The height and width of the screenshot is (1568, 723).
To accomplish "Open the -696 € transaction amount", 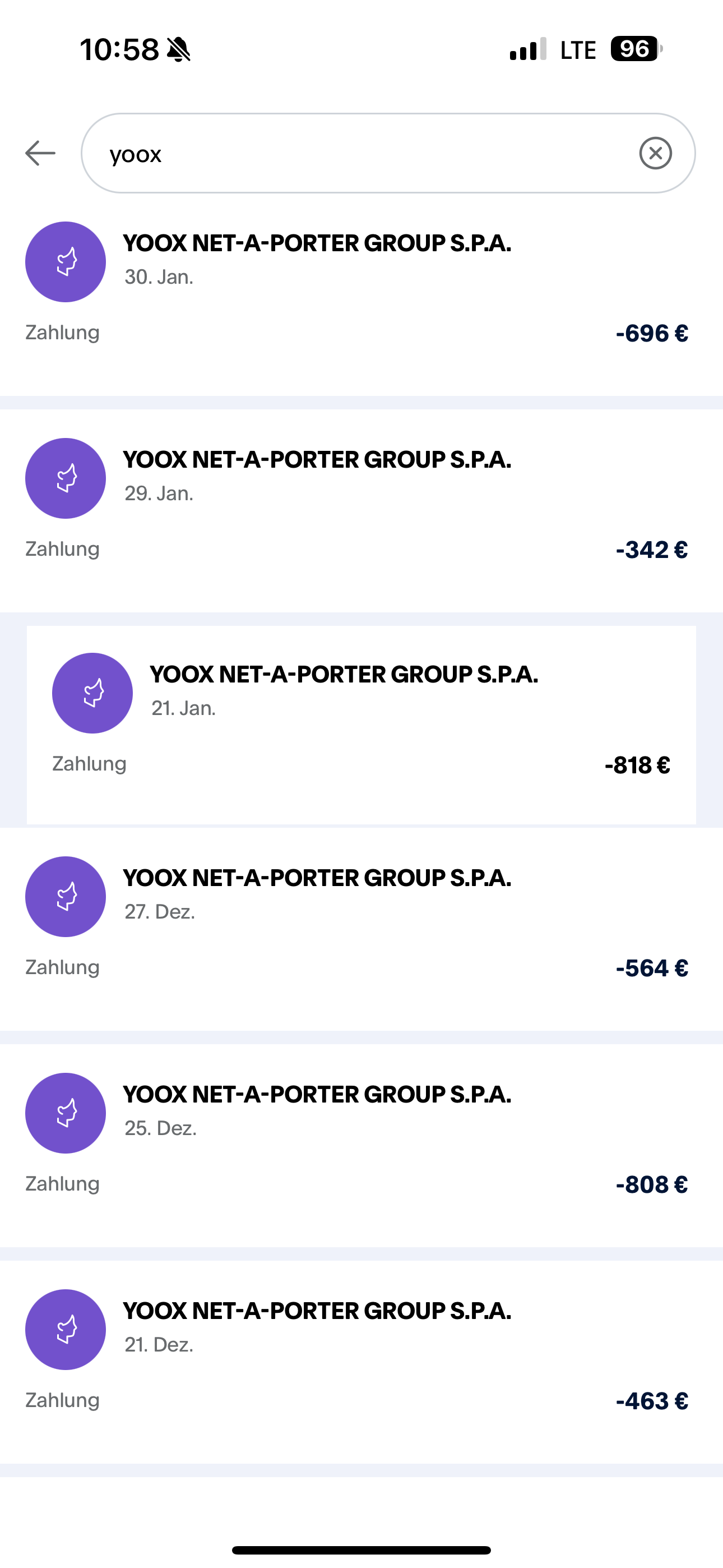I will pyautogui.click(x=652, y=334).
